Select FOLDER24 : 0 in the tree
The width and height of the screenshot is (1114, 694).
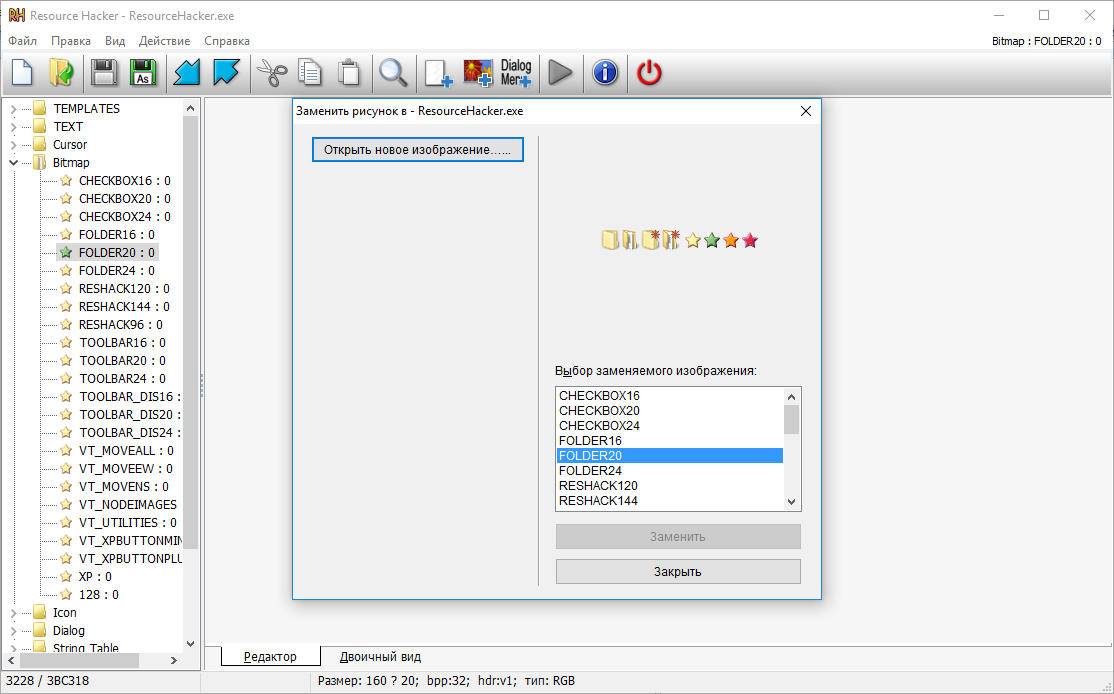(117, 271)
